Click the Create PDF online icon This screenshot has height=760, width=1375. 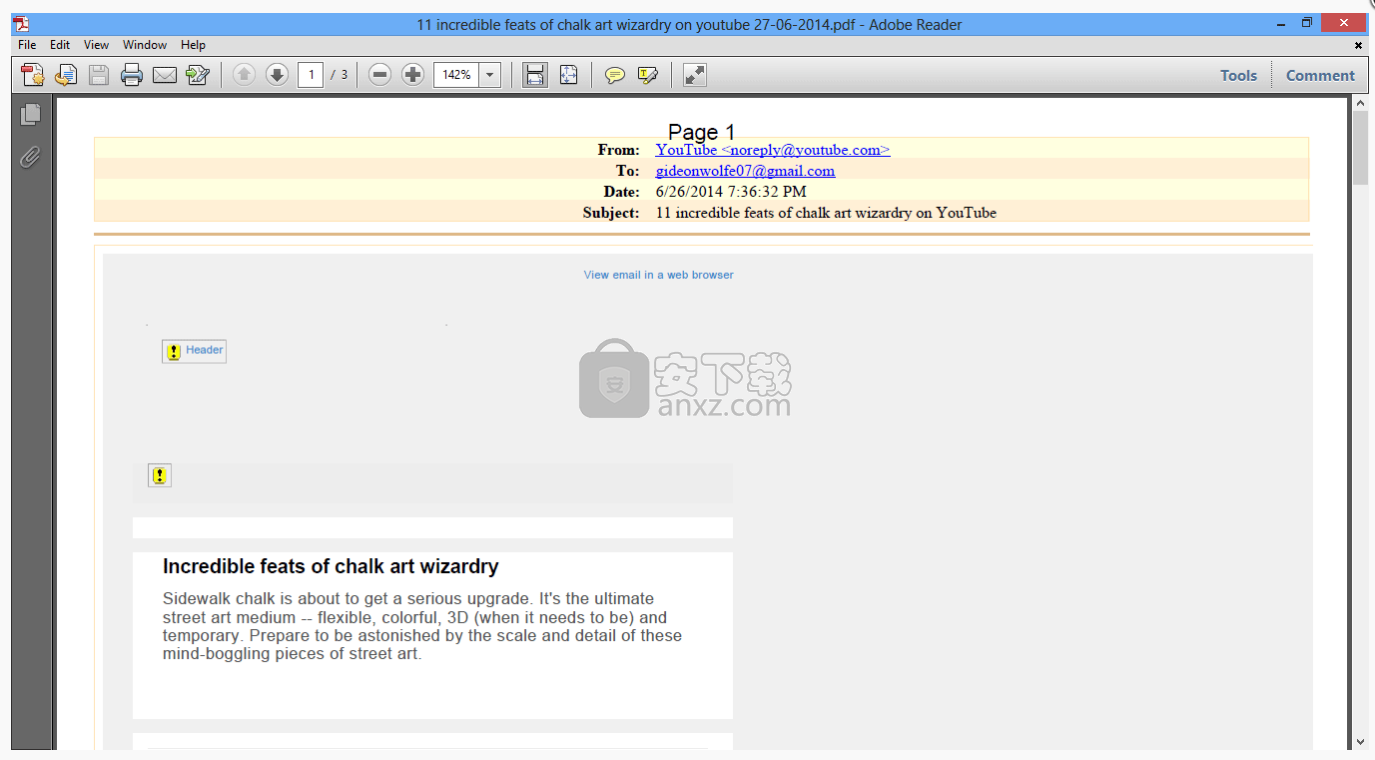[x=33, y=75]
